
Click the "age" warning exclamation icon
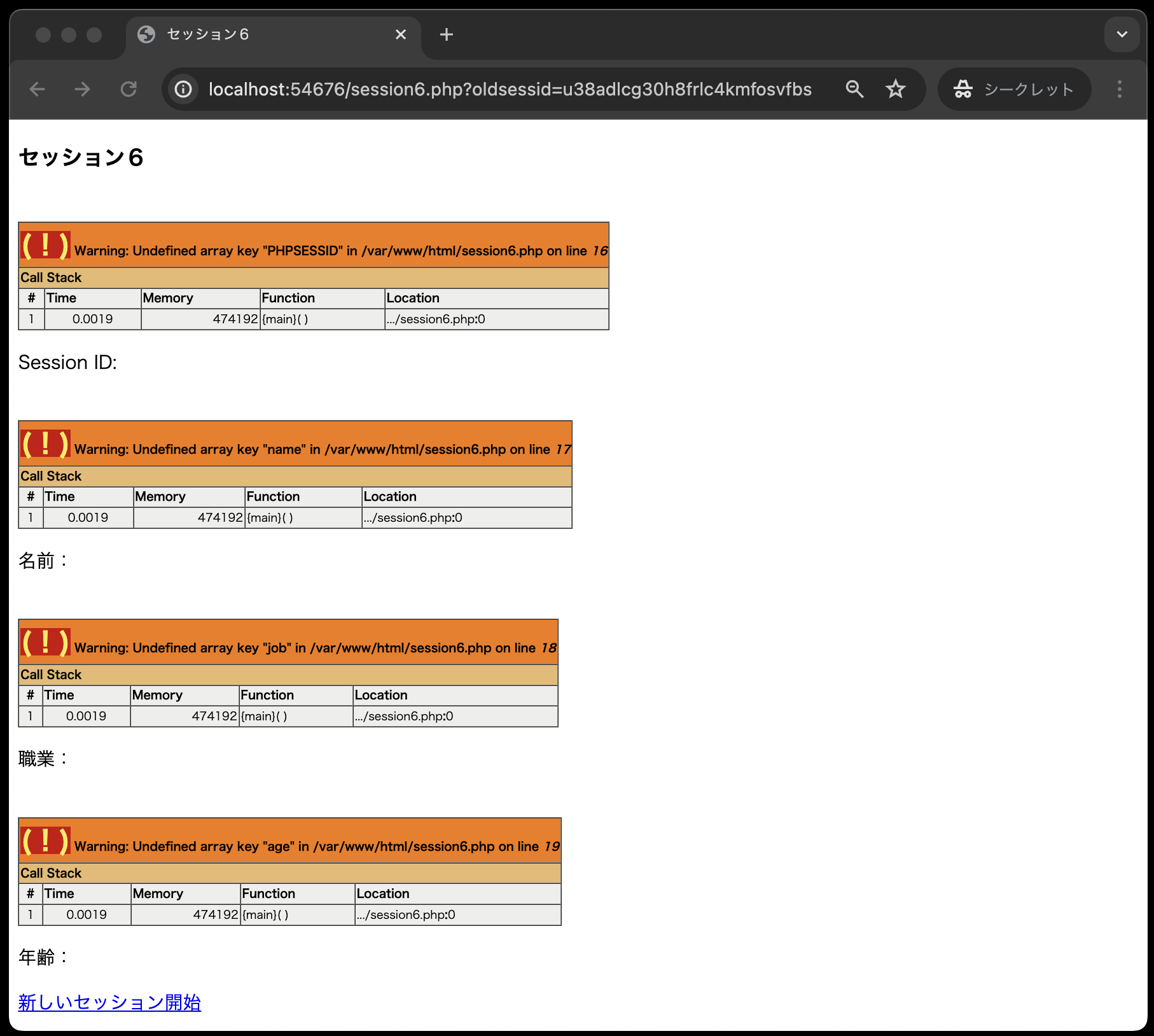pos(45,841)
